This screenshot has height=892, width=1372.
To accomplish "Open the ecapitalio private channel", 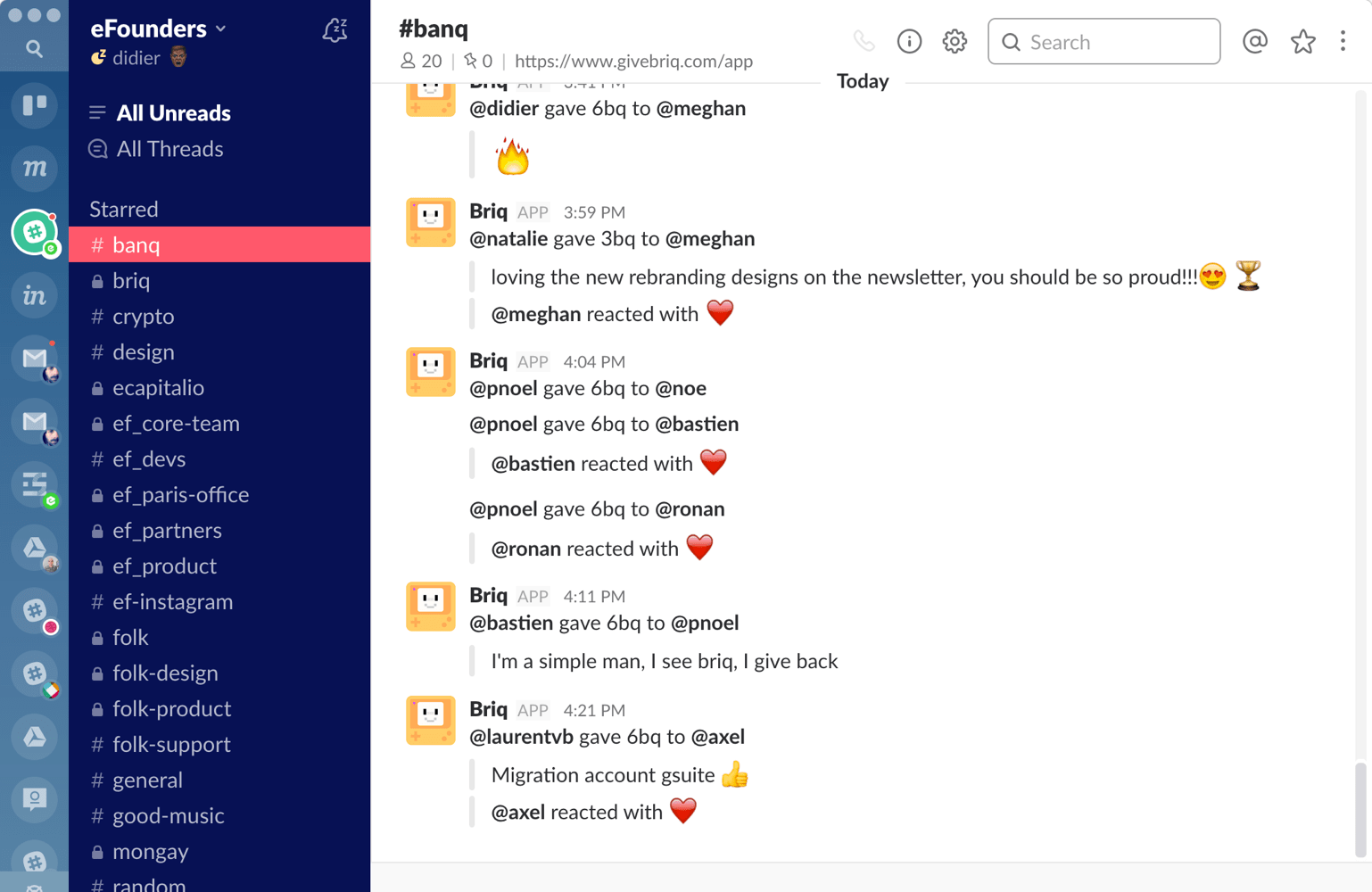I will [x=219, y=387].
